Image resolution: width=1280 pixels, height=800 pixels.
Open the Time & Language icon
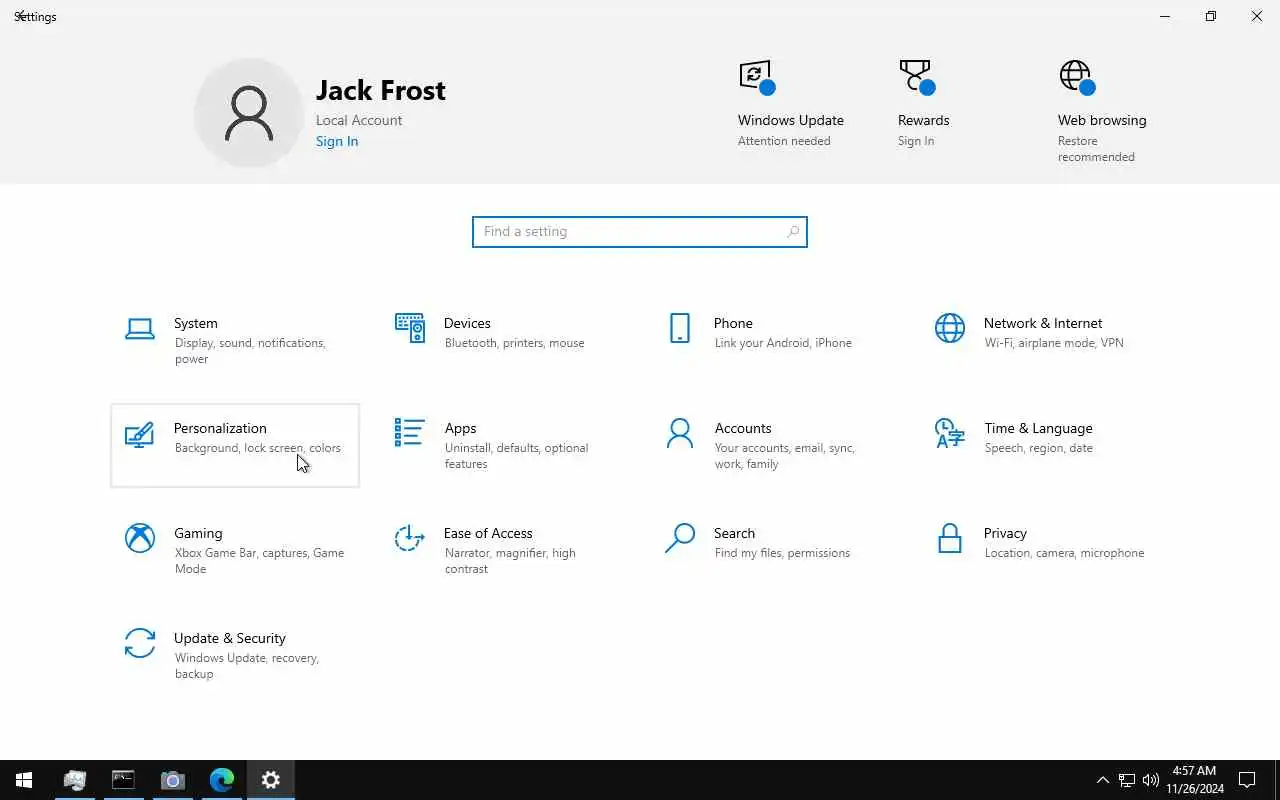point(950,433)
